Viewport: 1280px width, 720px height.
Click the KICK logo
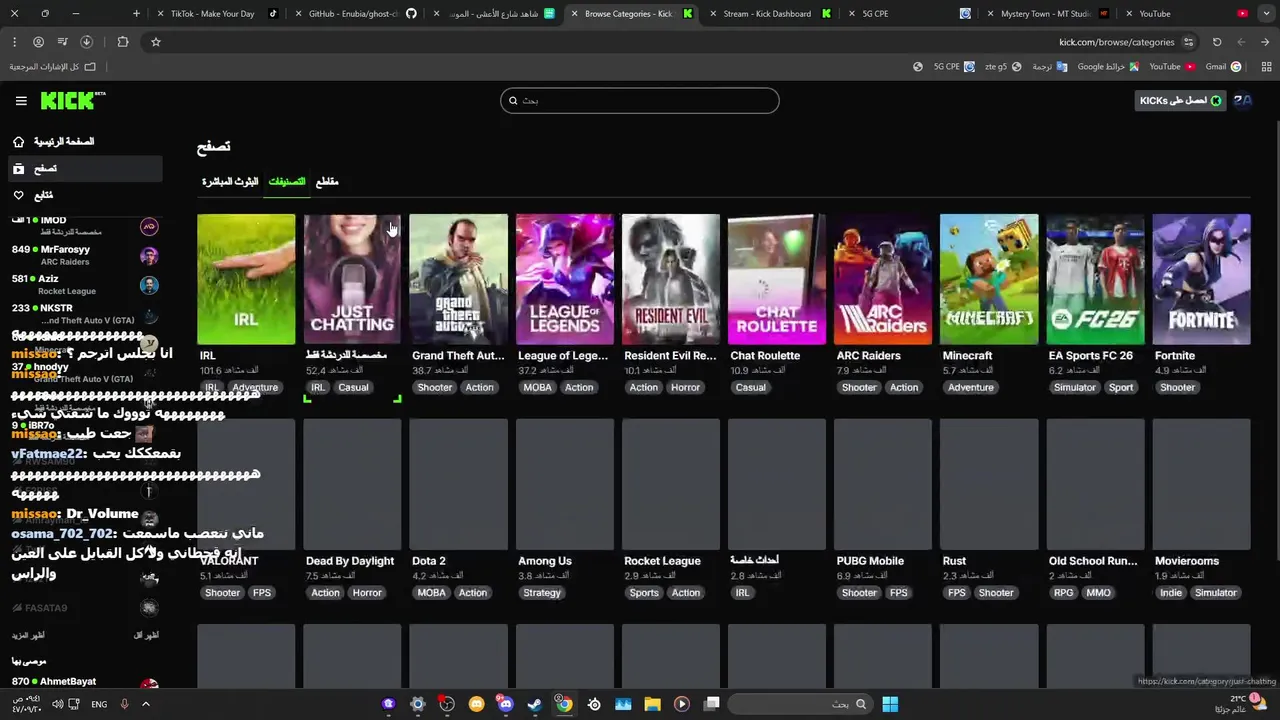[x=72, y=100]
